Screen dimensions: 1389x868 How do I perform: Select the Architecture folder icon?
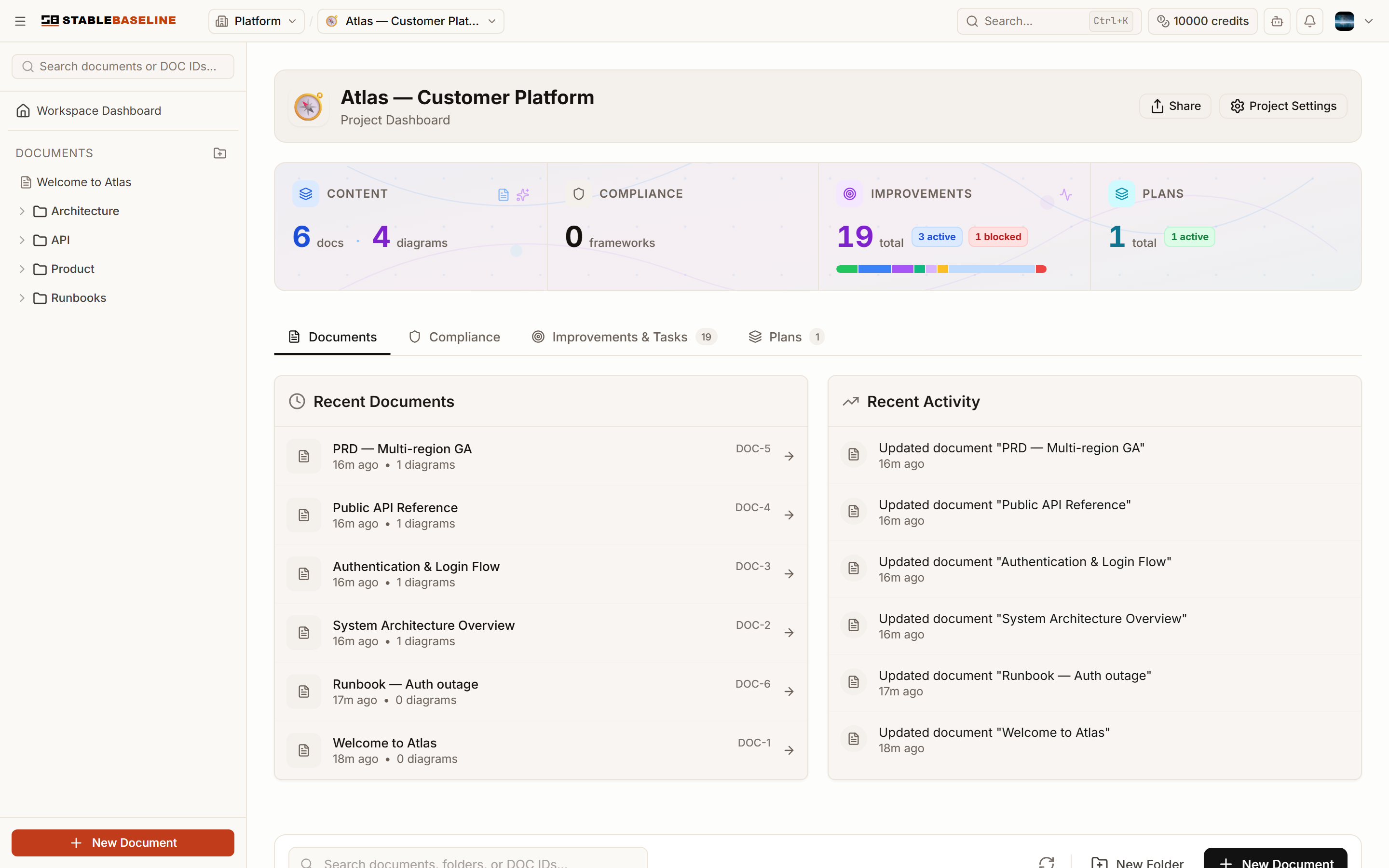coord(40,211)
